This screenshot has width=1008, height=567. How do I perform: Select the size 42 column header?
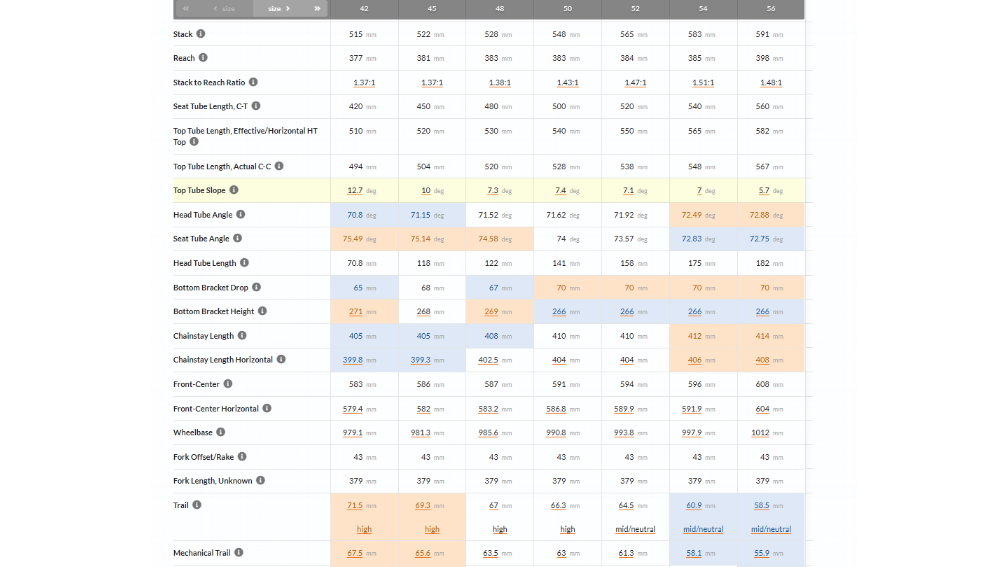[364, 8]
